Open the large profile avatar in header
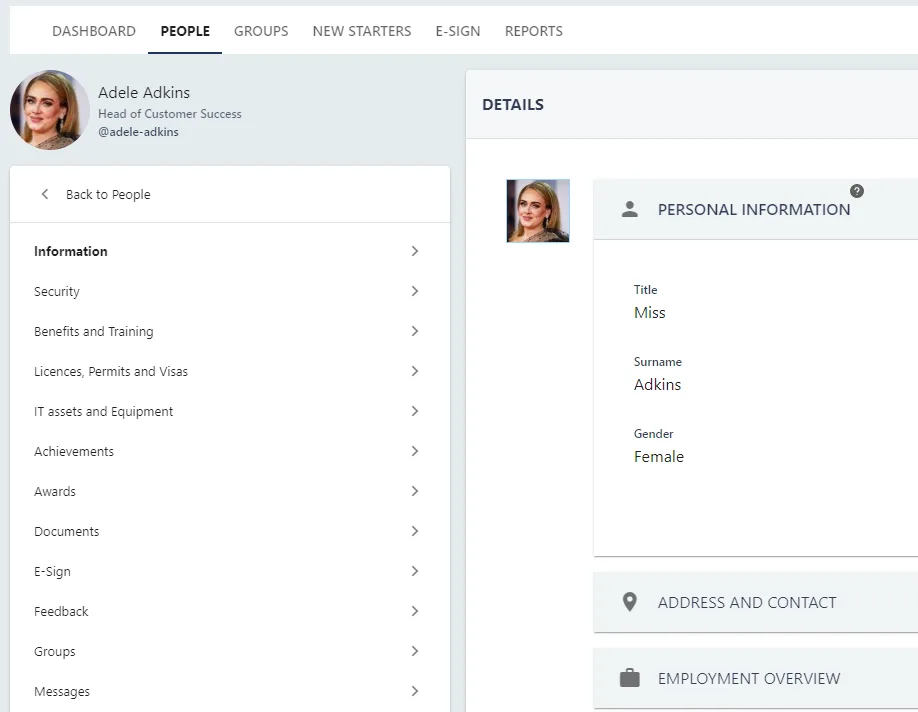Image resolution: width=918 pixels, height=712 pixels. pyautogui.click(x=49, y=110)
